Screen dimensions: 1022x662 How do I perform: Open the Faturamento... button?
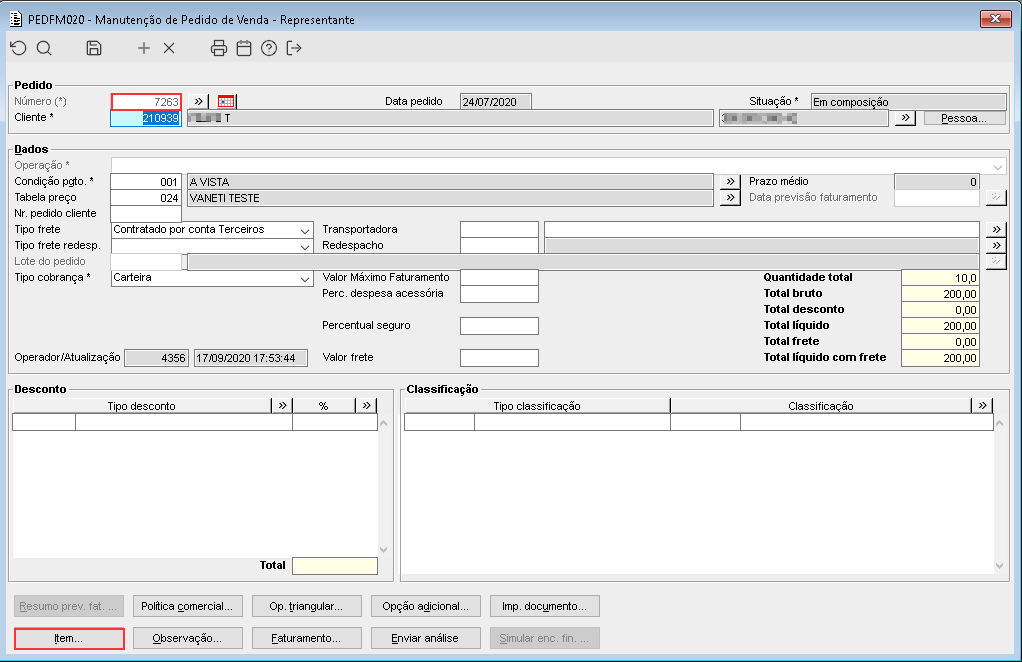point(306,639)
